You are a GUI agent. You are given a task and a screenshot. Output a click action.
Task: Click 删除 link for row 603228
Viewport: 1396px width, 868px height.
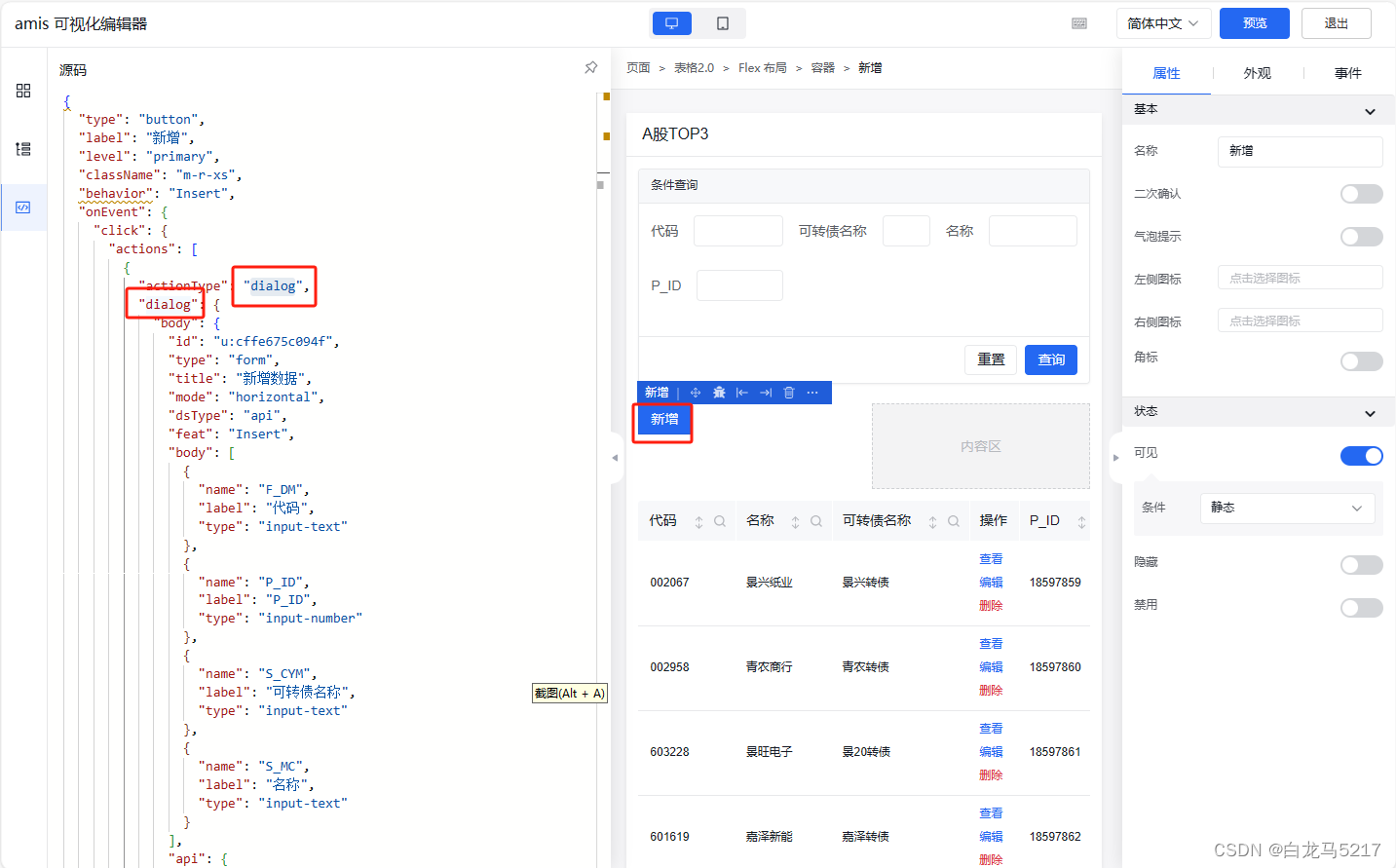[x=991, y=775]
